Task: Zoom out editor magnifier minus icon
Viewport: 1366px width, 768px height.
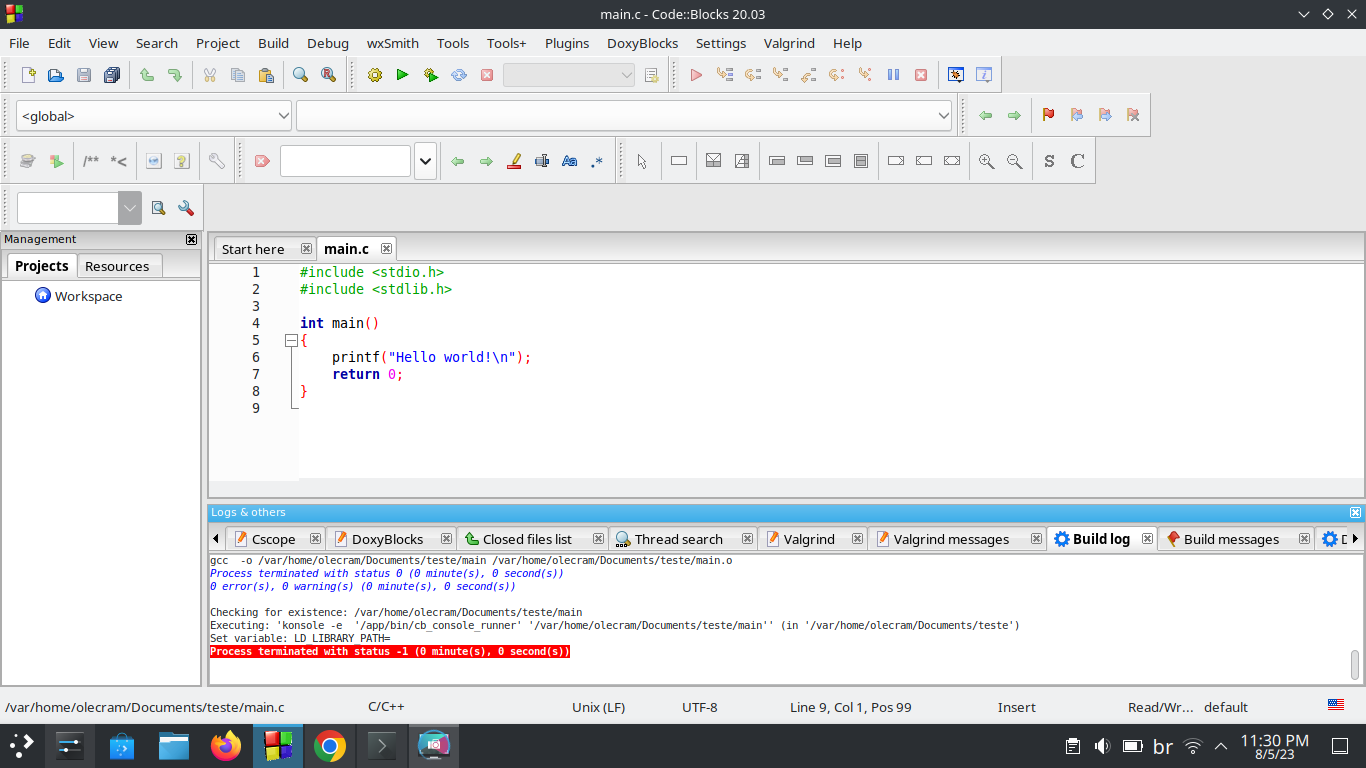Action: 1015,161
